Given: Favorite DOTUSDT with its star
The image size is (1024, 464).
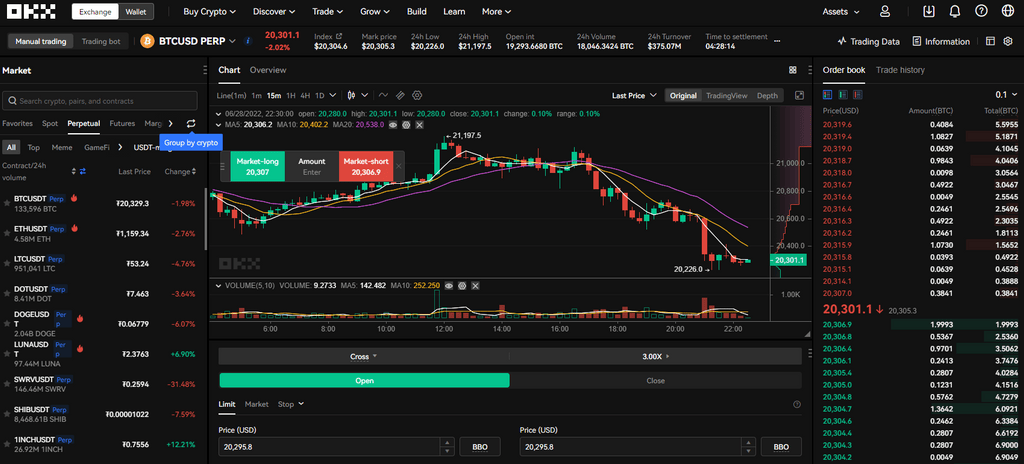Looking at the screenshot, I should [7, 294].
